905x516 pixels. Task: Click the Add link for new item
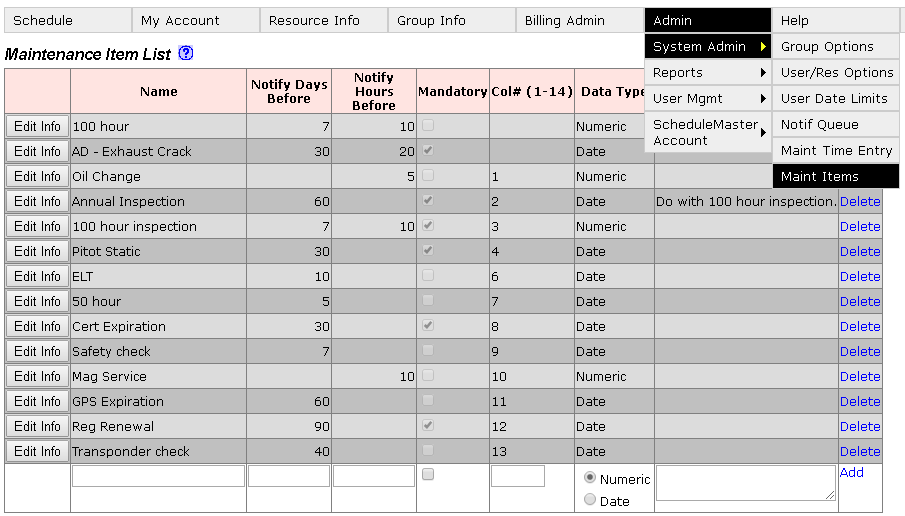tap(851, 472)
